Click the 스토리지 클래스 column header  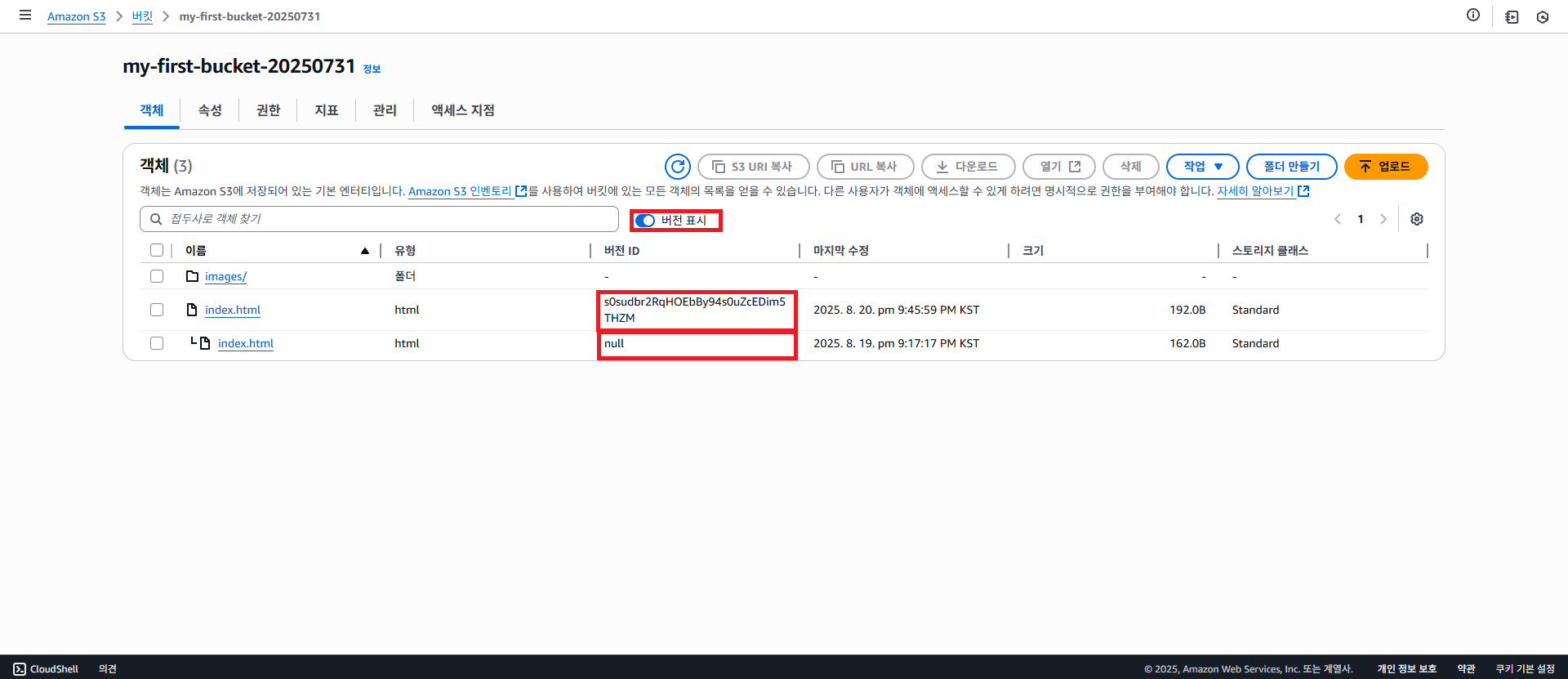1270,251
